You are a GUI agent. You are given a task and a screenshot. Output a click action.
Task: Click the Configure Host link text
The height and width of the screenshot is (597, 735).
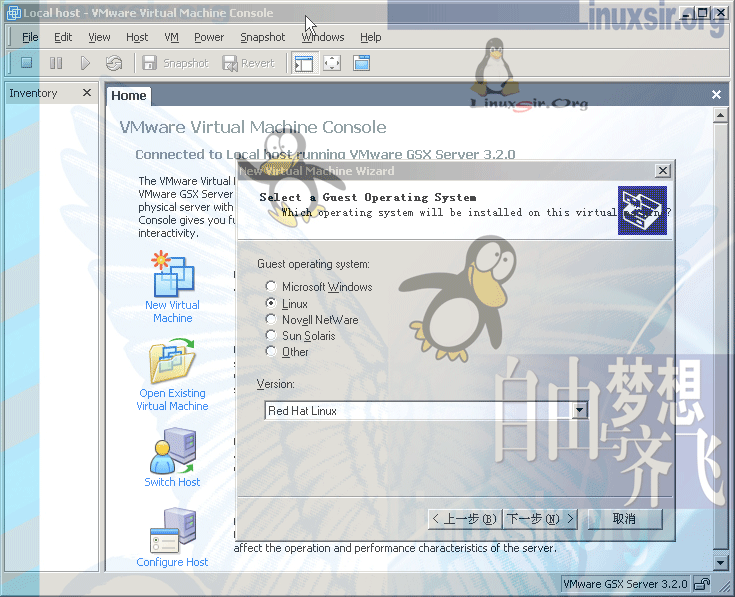coord(172,562)
